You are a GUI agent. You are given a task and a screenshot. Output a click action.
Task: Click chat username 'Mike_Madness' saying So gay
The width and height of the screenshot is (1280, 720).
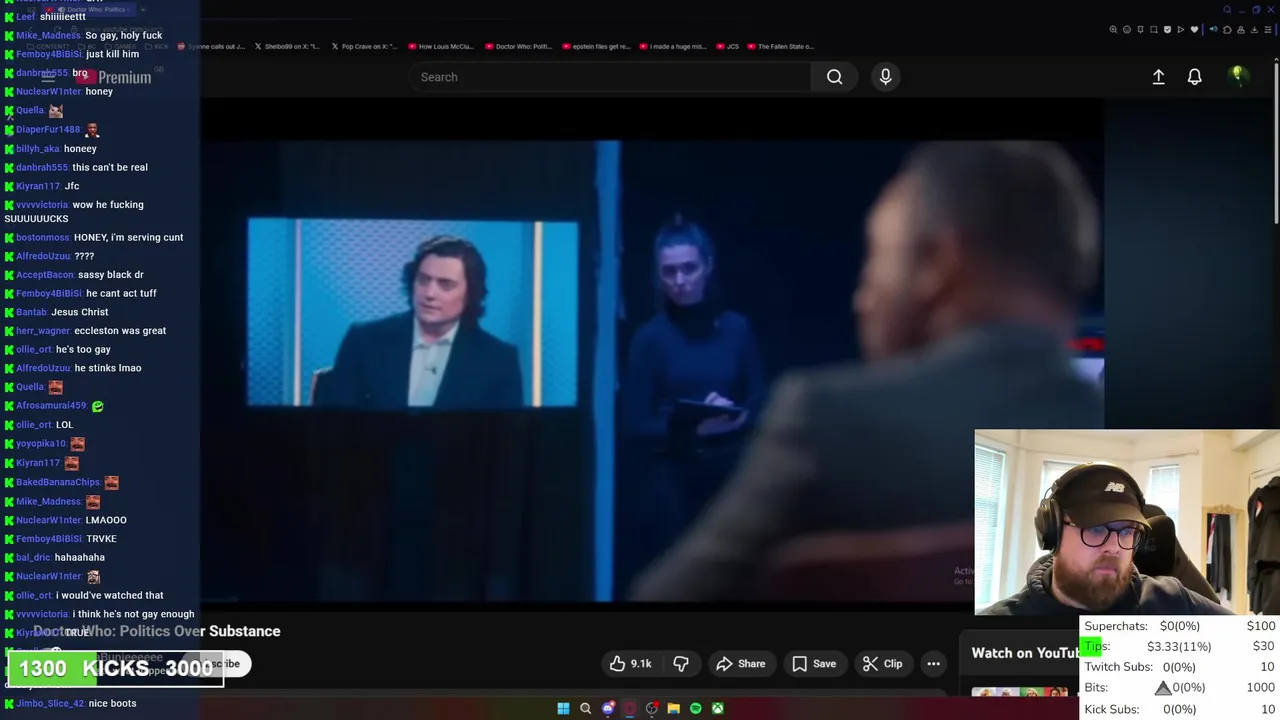click(48, 35)
